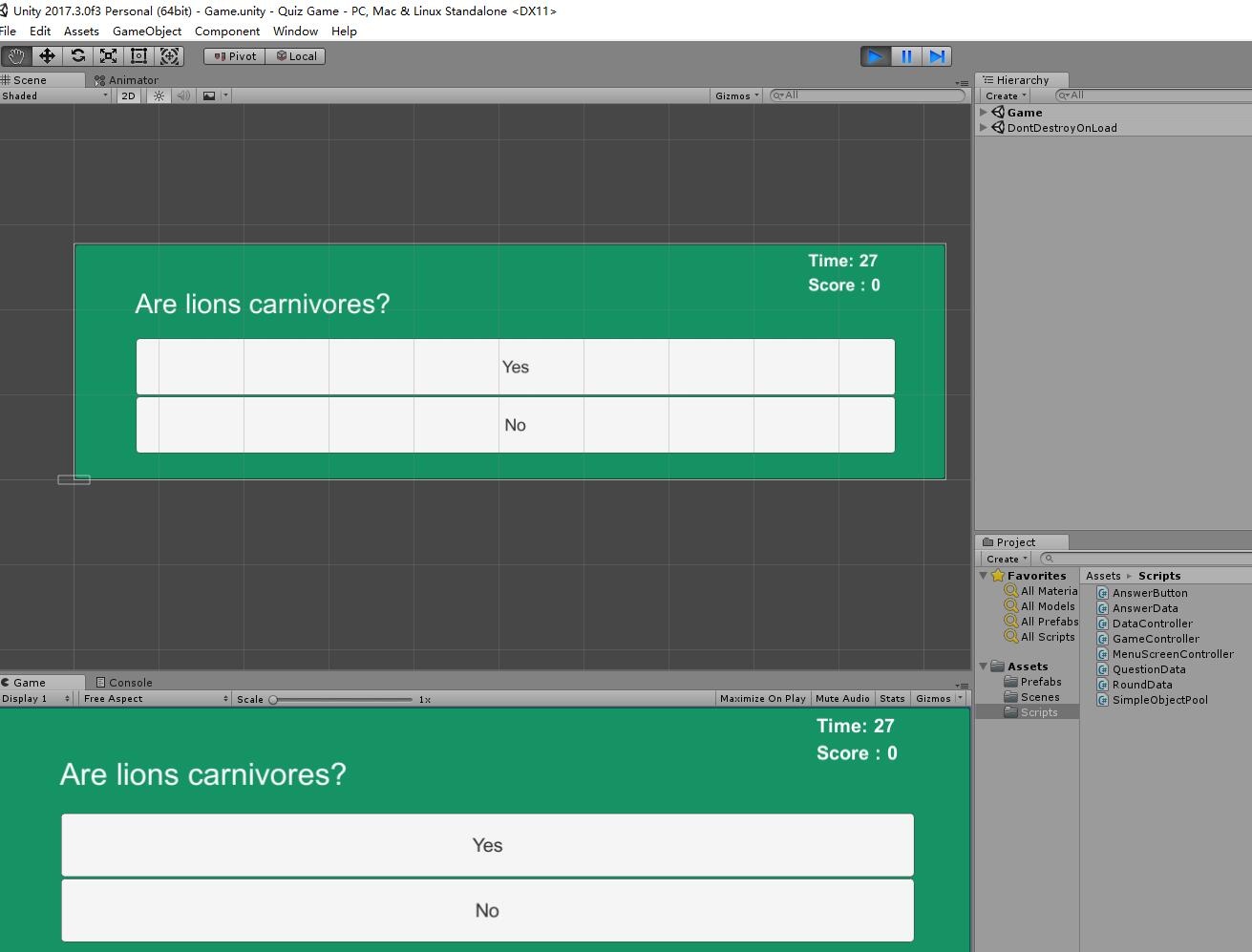Select the AnswerButton script icon
Viewport: 1252px width, 952px height.
click(1103, 593)
